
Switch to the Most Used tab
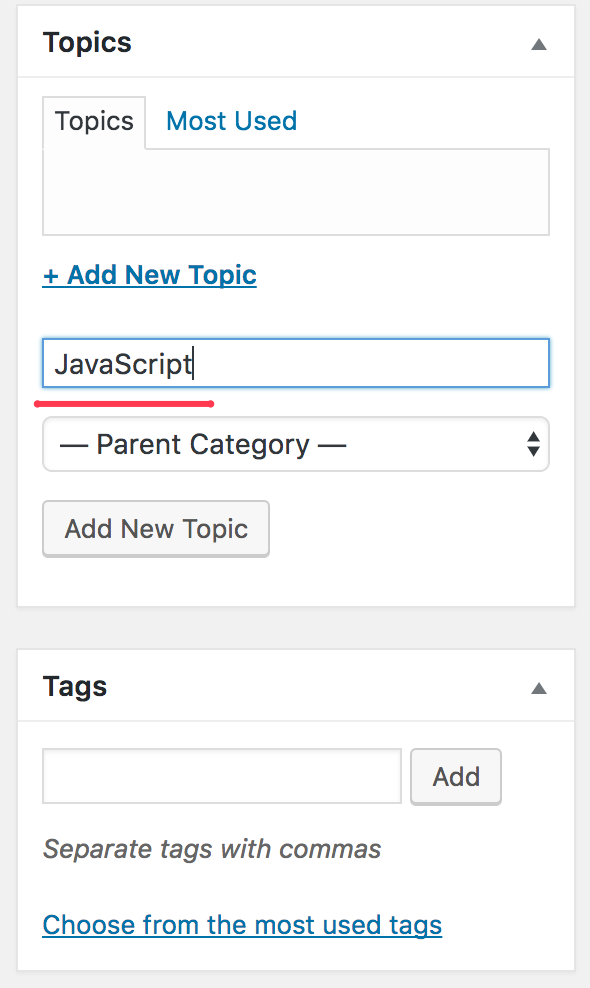(x=231, y=121)
